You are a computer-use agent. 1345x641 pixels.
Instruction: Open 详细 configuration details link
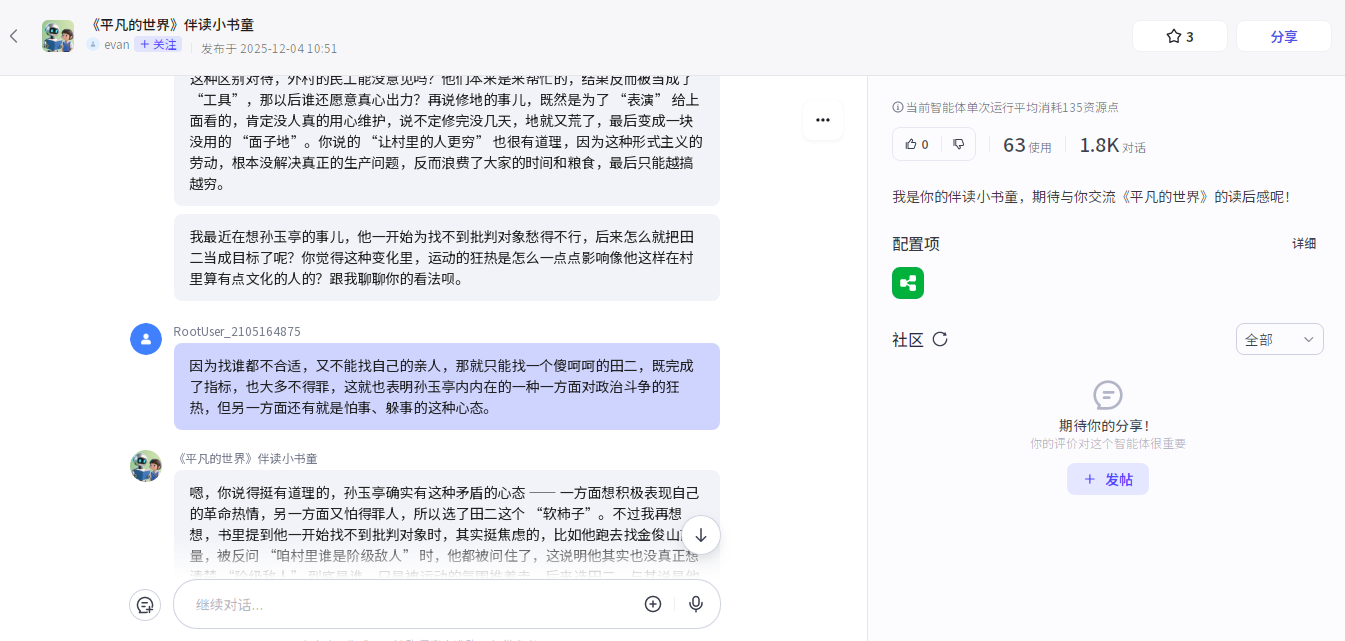coord(1303,243)
